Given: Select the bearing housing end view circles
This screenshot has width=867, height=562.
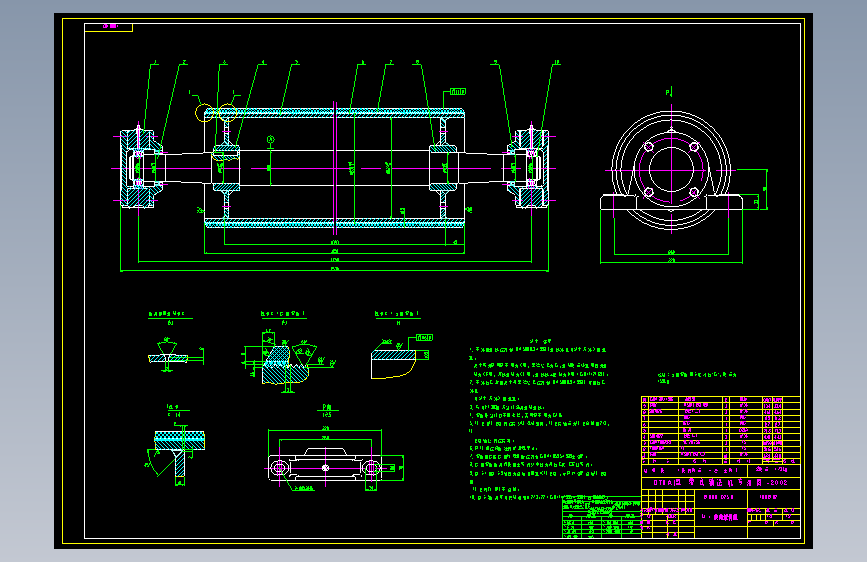Looking at the screenshot, I should 671,170.
